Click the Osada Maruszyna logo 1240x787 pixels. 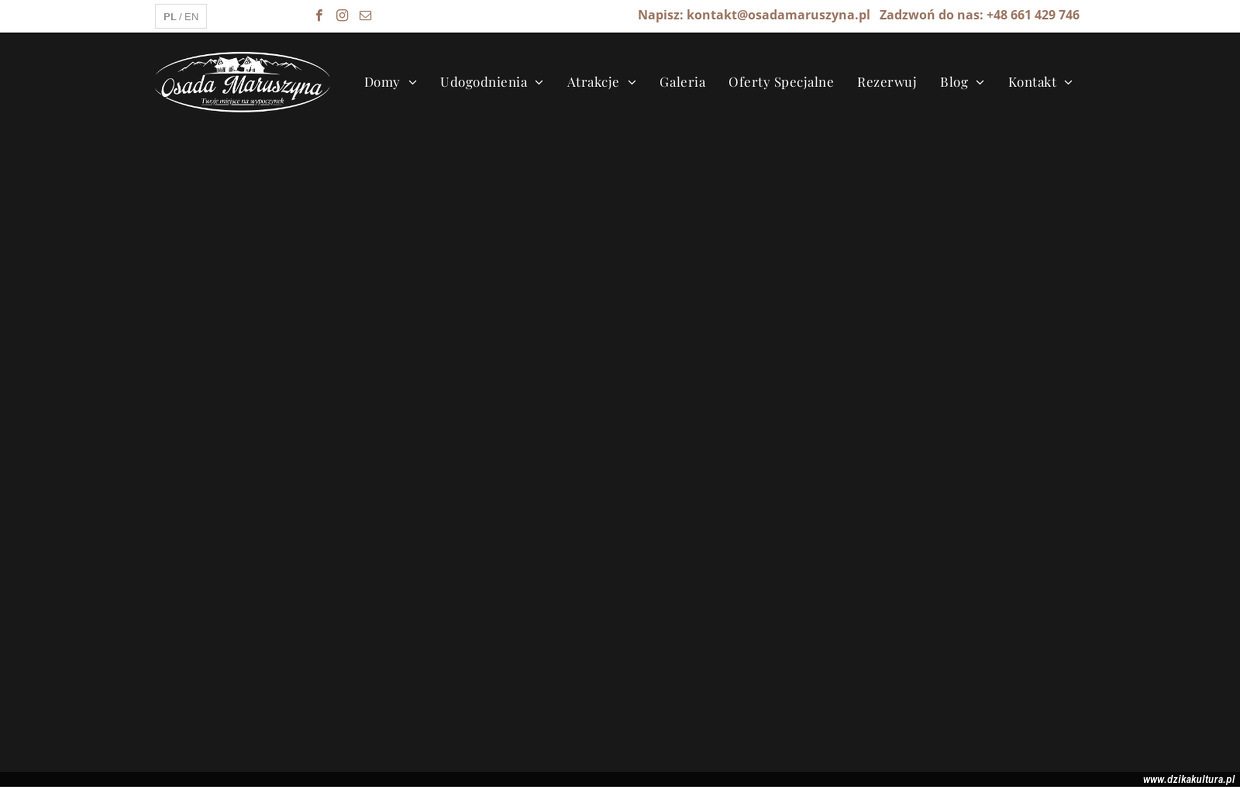coord(243,82)
